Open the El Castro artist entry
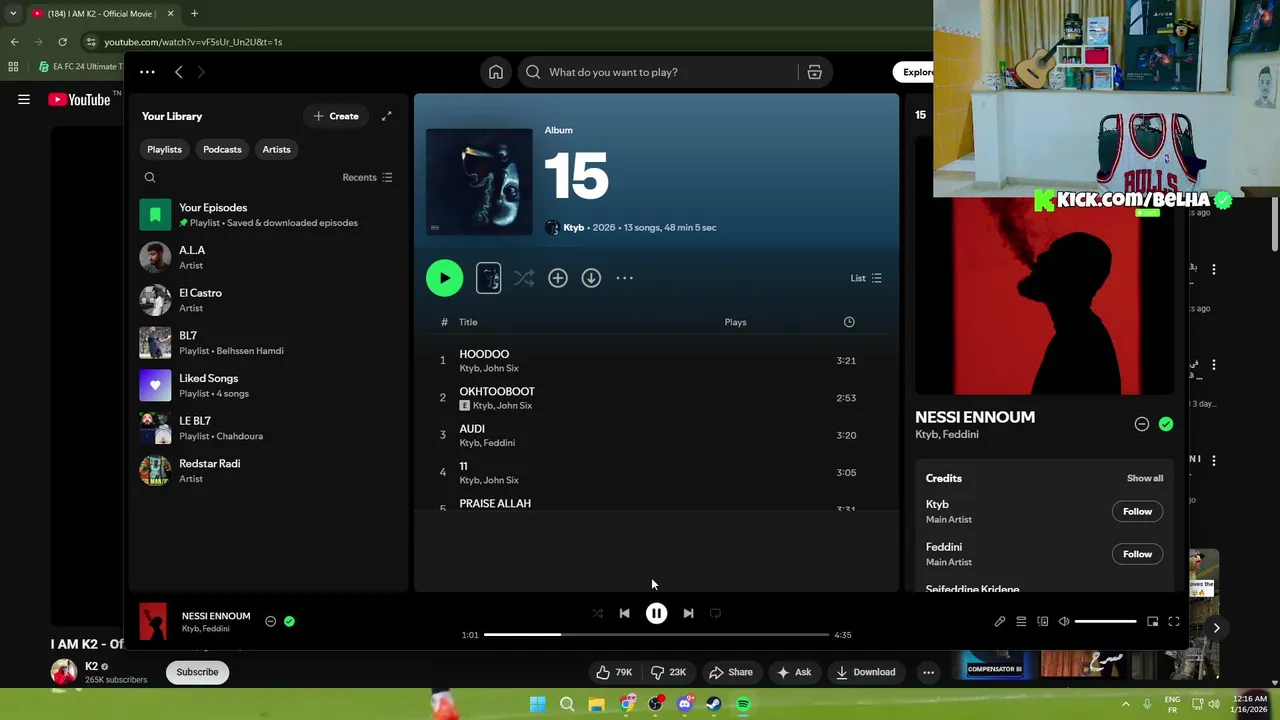The image size is (1280, 720). pos(268,300)
